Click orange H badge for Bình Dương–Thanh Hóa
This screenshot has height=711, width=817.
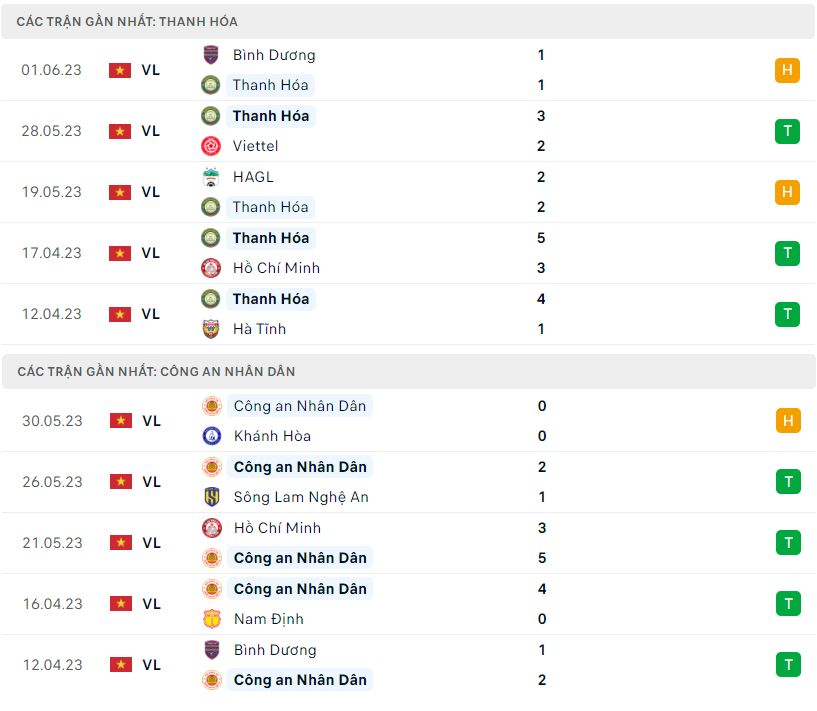[x=787, y=70]
